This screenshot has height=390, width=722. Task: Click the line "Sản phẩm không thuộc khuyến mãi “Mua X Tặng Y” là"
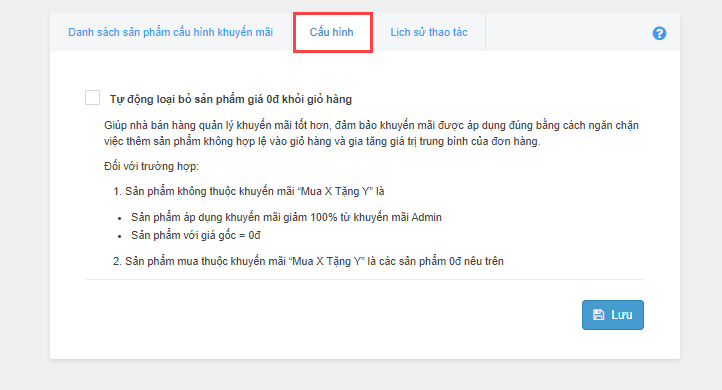255,192
